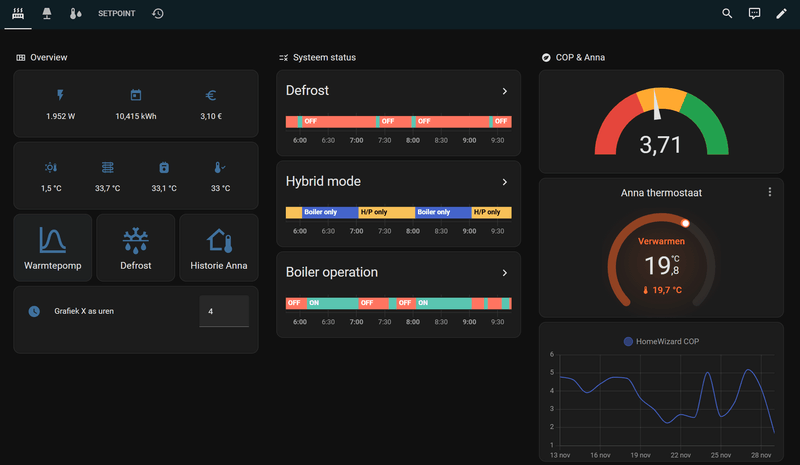Switch to the SETPOINT tab
800x465 pixels.
116,14
